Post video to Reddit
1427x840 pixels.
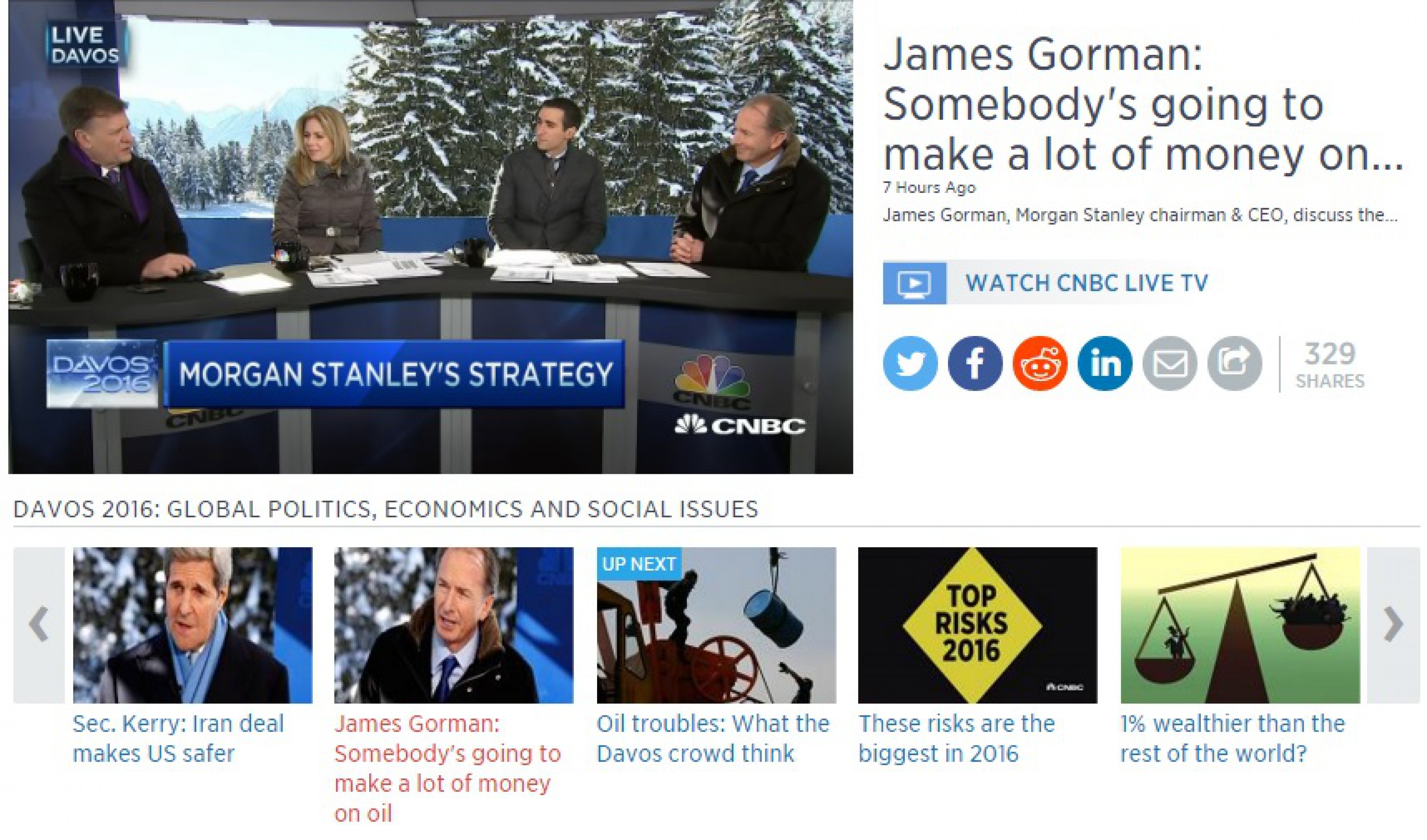[1040, 363]
